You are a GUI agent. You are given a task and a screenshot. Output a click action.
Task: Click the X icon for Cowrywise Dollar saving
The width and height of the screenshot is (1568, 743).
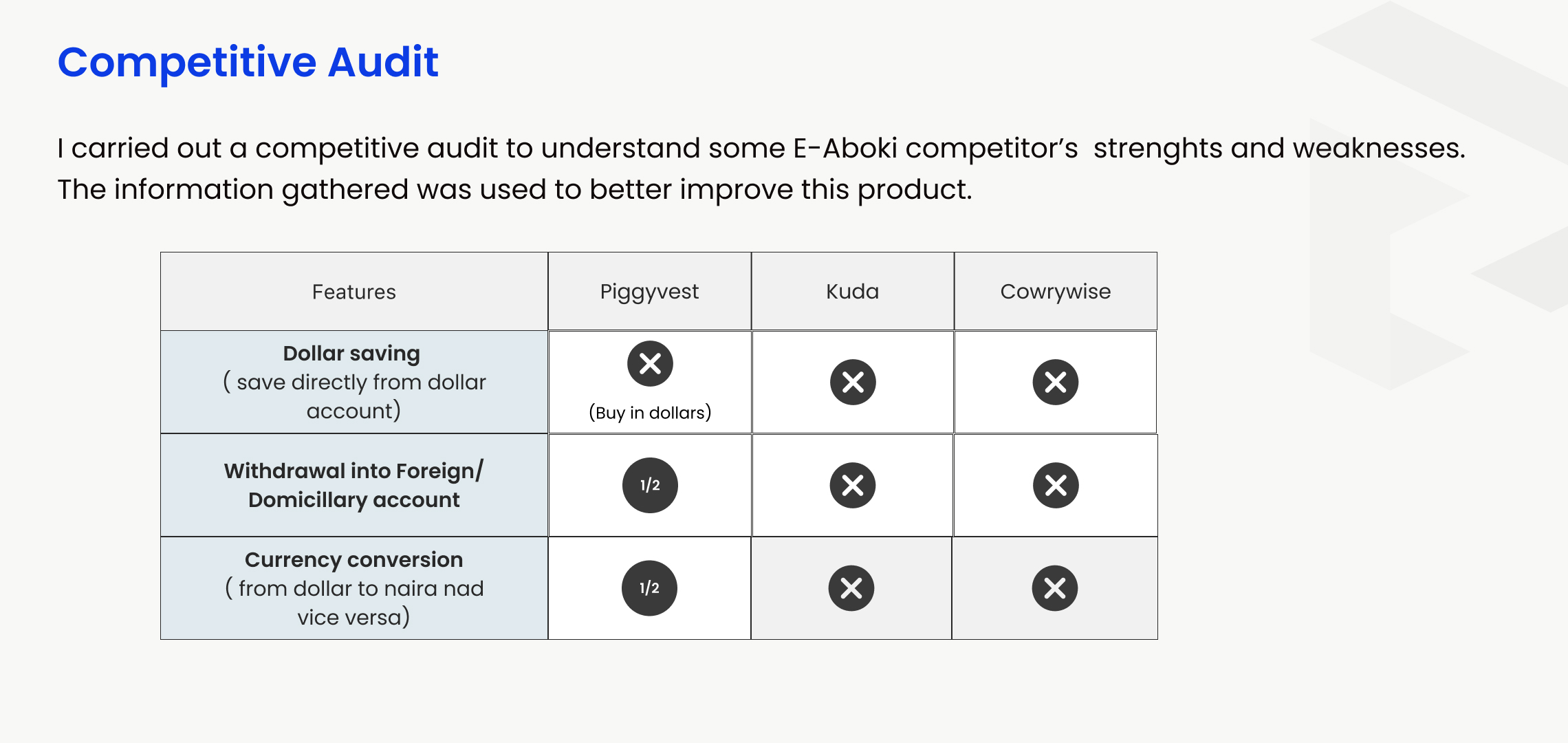[1056, 382]
